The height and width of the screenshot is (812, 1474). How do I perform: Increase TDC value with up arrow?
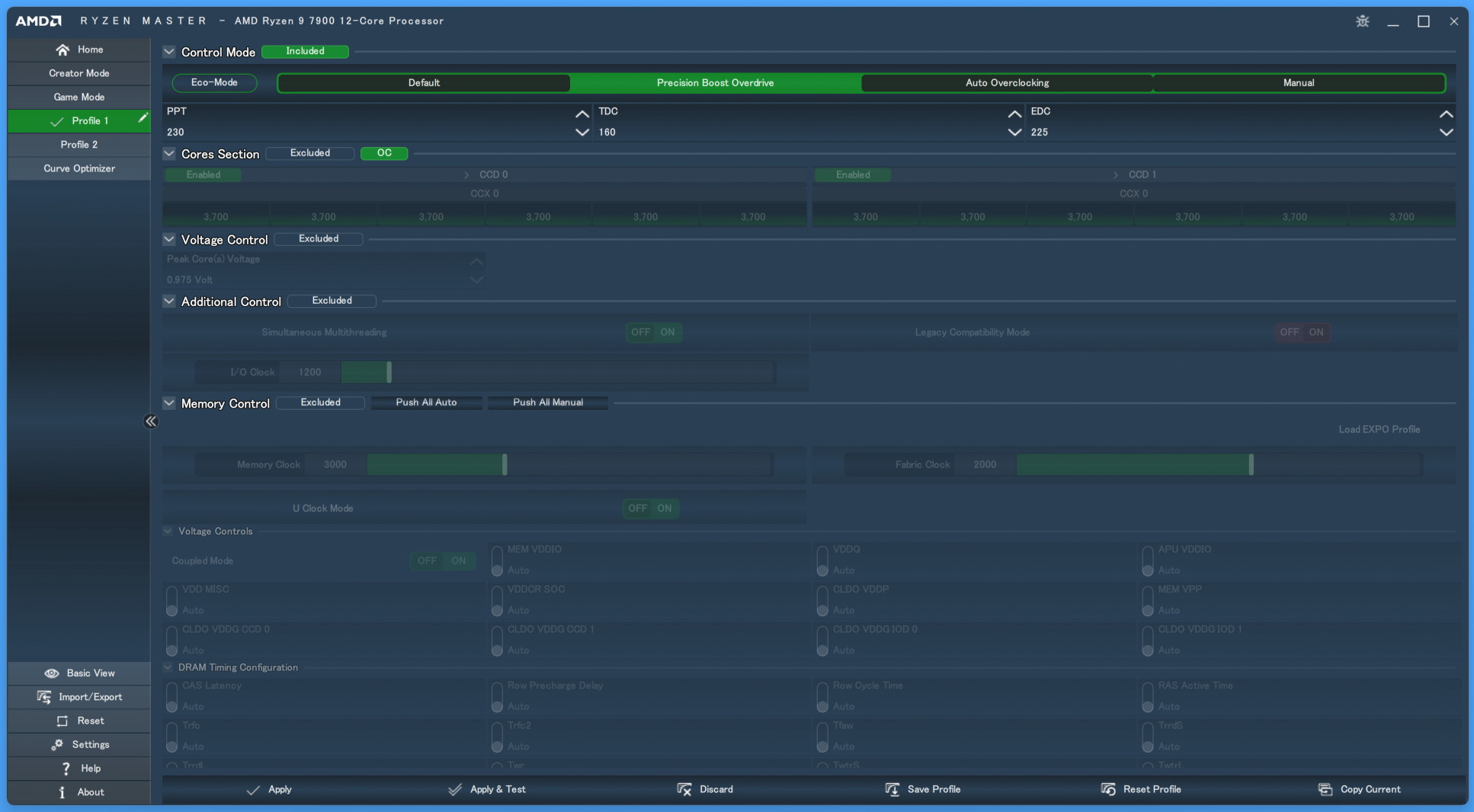coord(1014,113)
